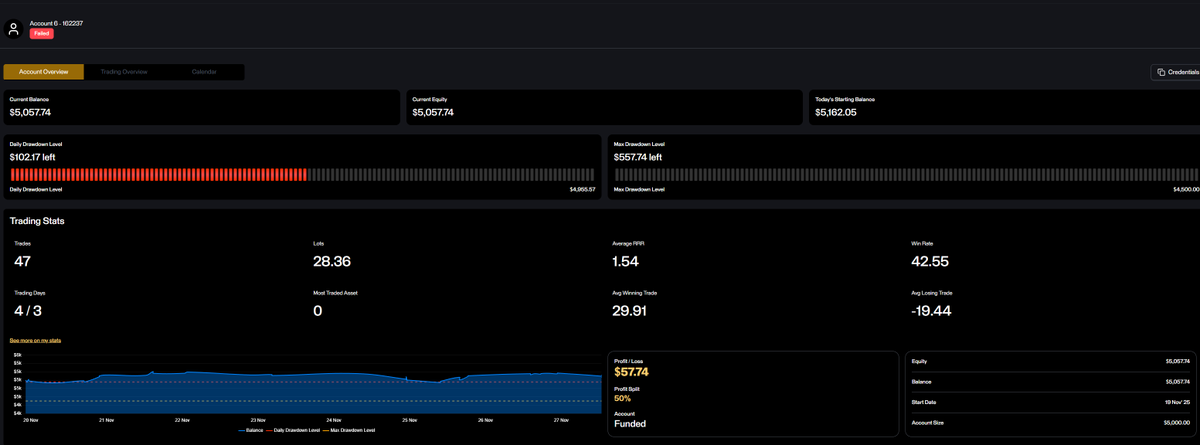Click the Trades count 47
This screenshot has height=445, width=1200.
click(x=24, y=262)
